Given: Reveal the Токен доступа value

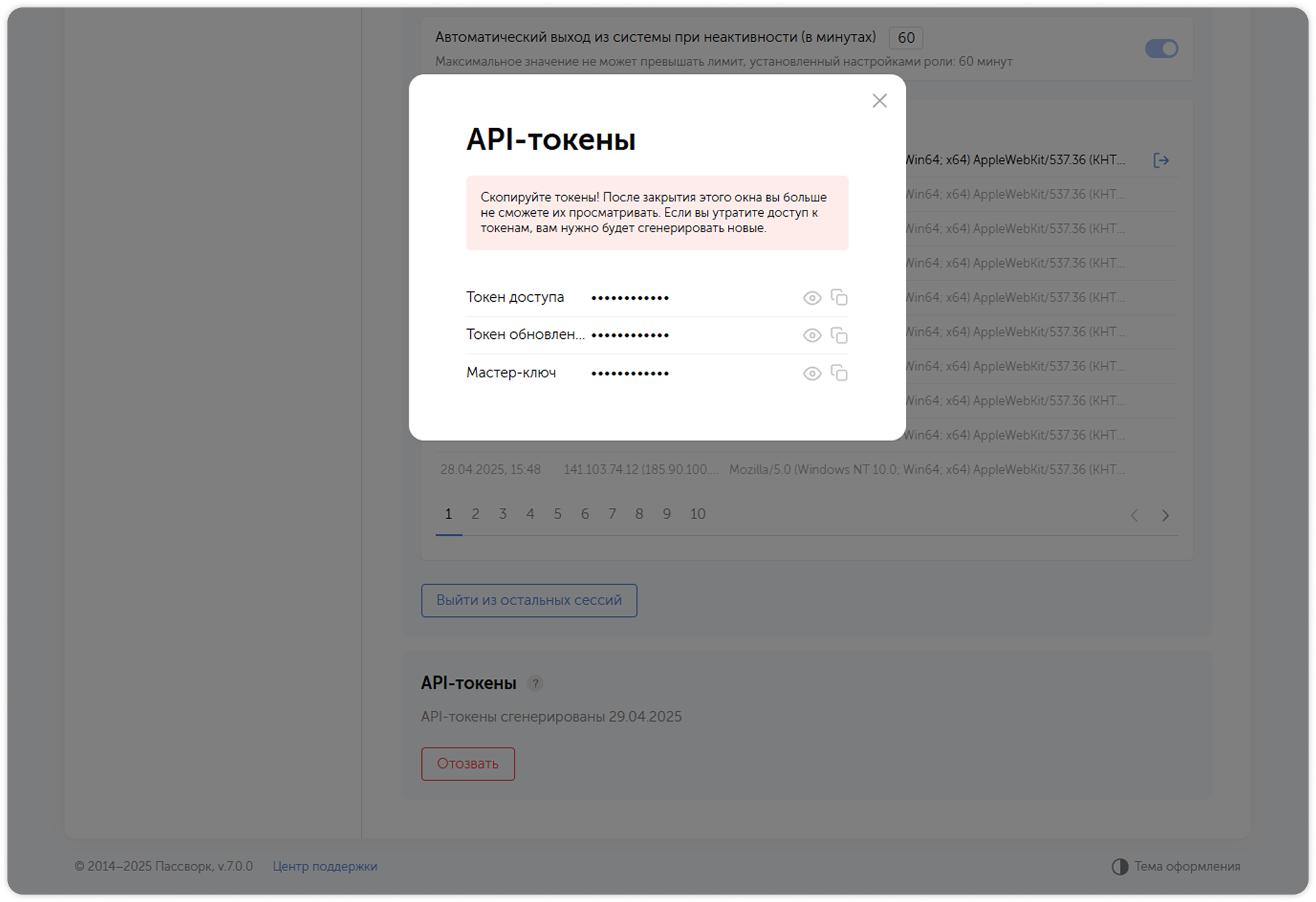Looking at the screenshot, I should [812, 298].
